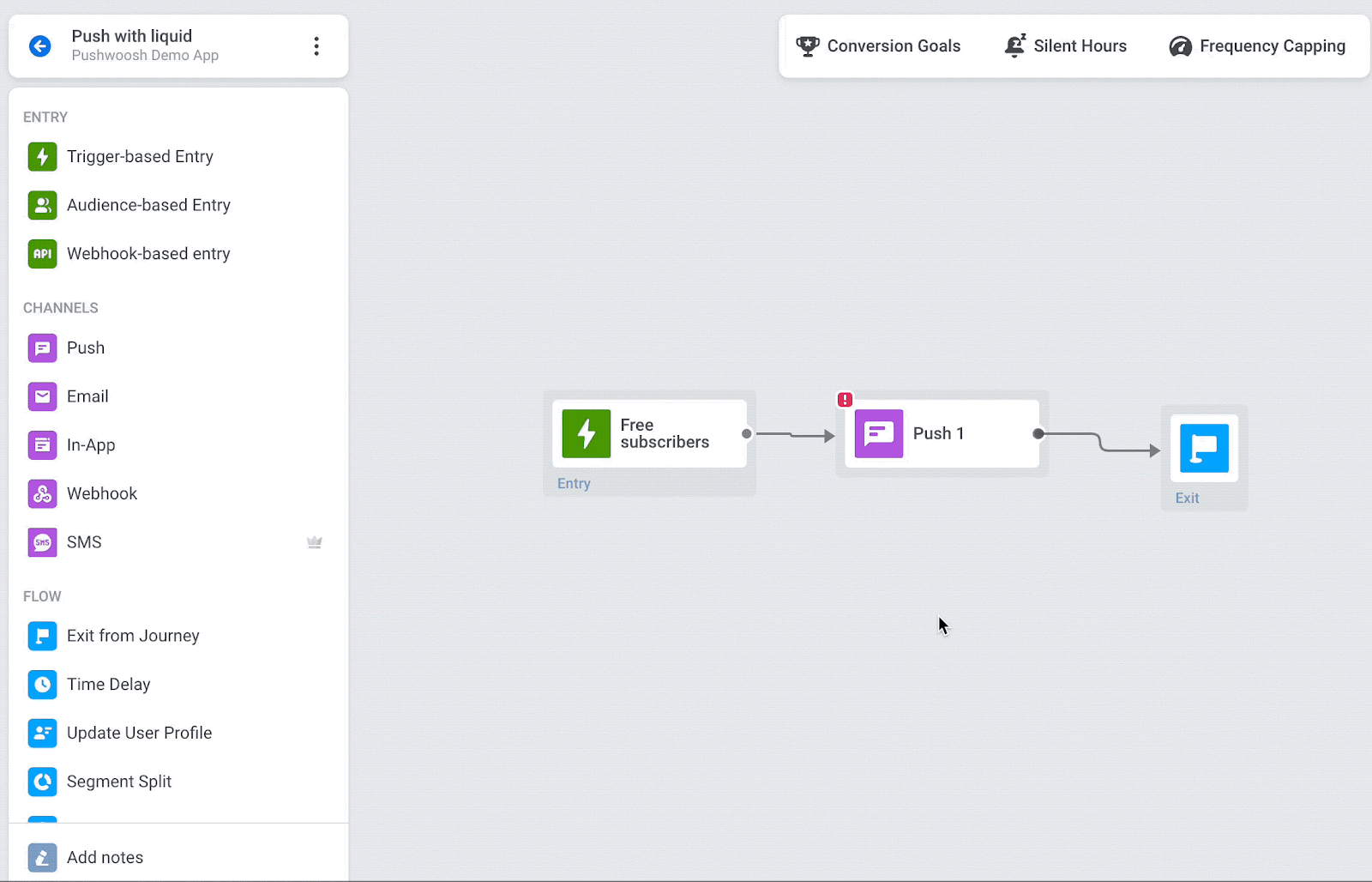Open the Silent Hours settings
This screenshot has width=1372, height=882.
(x=1066, y=46)
